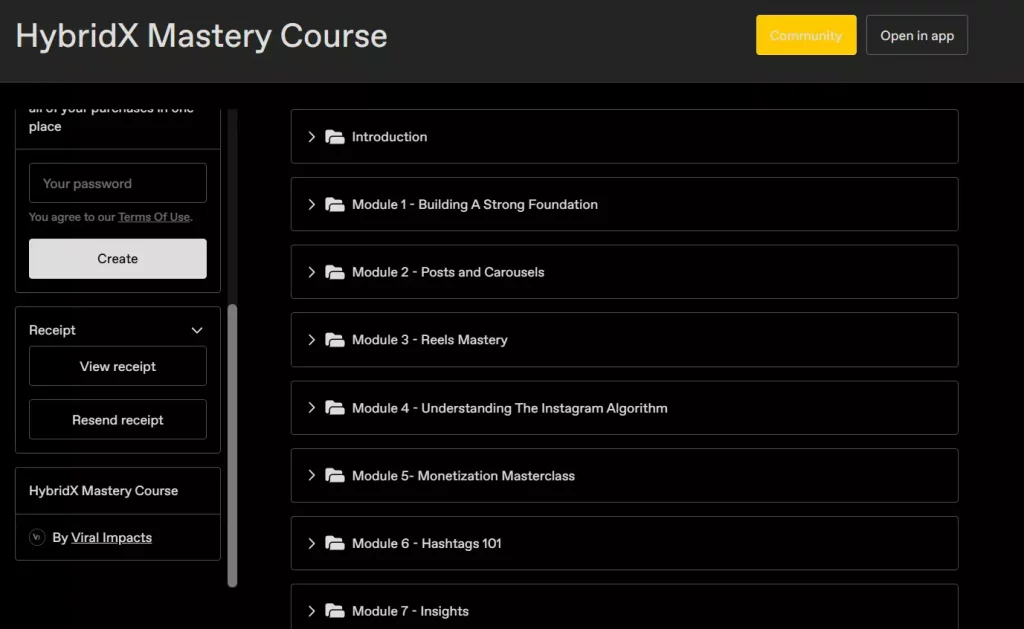Open Module 4 Understanding The Instagram Algorithm
The image size is (1024, 629).
coord(509,408)
